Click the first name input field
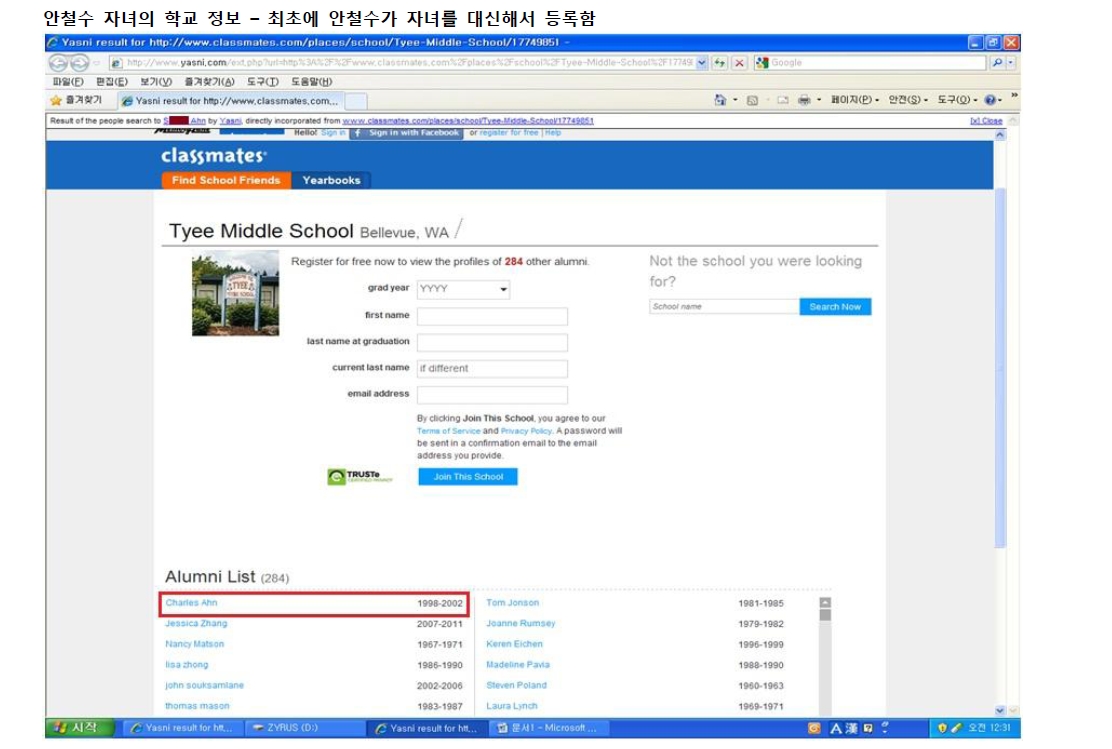The width and height of the screenshot is (1112, 749). [492, 316]
